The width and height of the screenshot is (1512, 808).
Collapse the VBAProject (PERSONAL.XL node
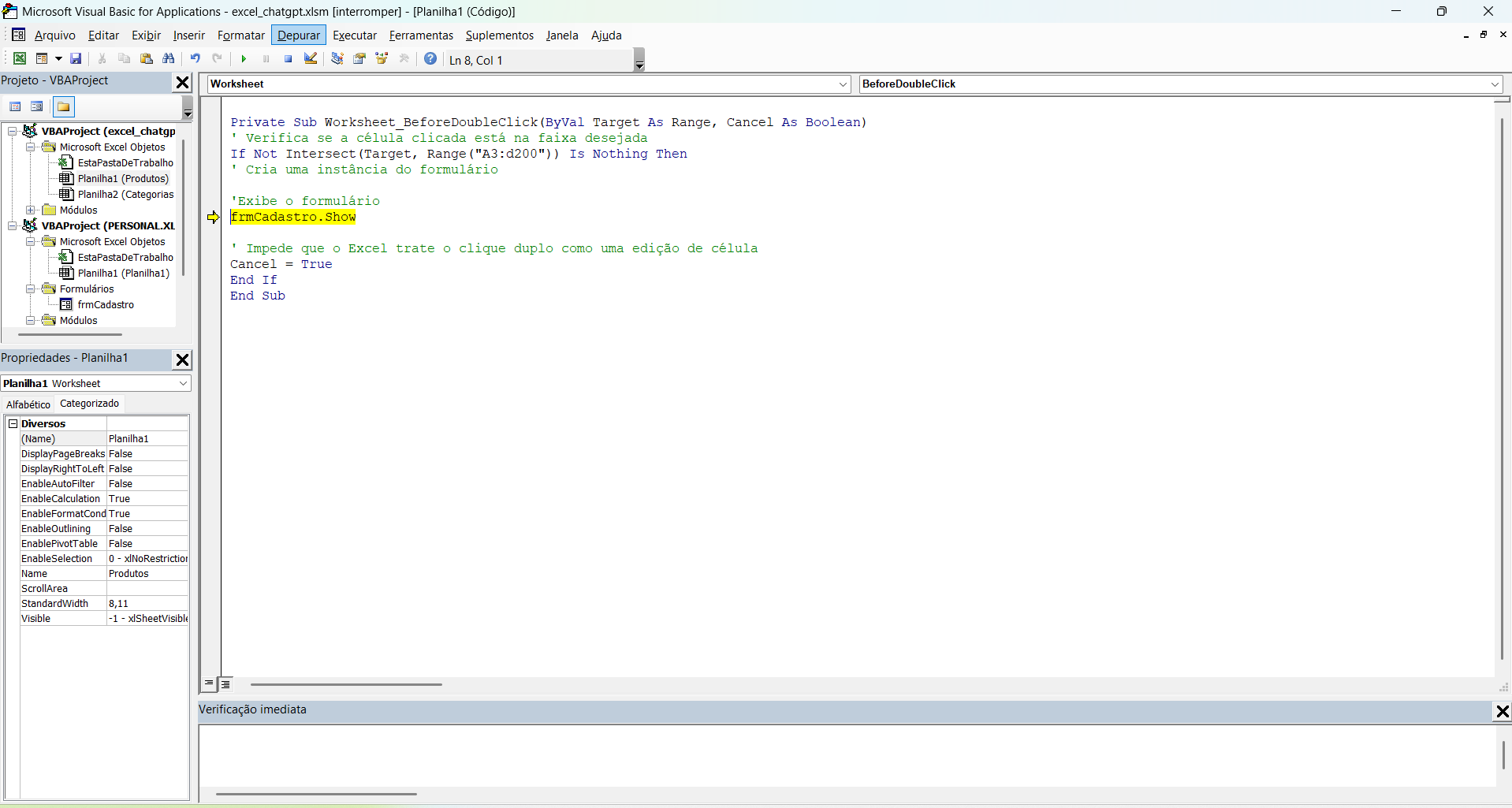pyautogui.click(x=13, y=226)
